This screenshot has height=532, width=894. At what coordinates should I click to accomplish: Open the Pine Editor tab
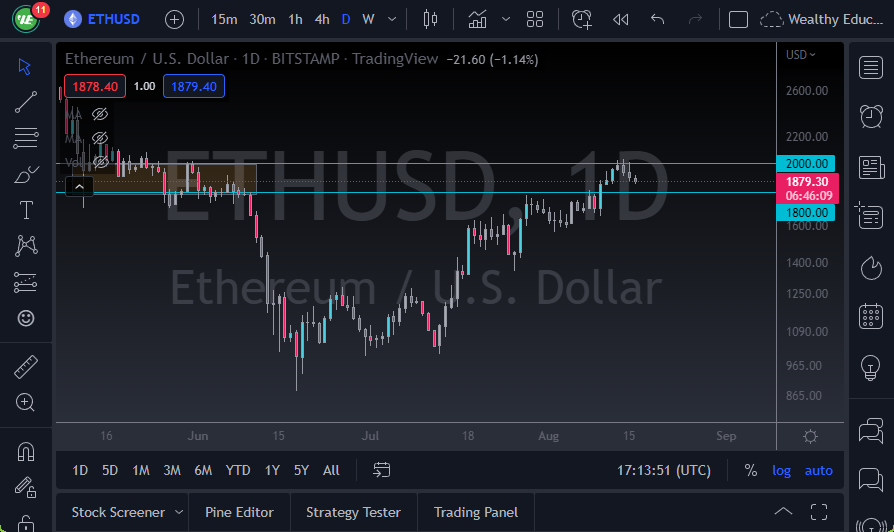239,512
